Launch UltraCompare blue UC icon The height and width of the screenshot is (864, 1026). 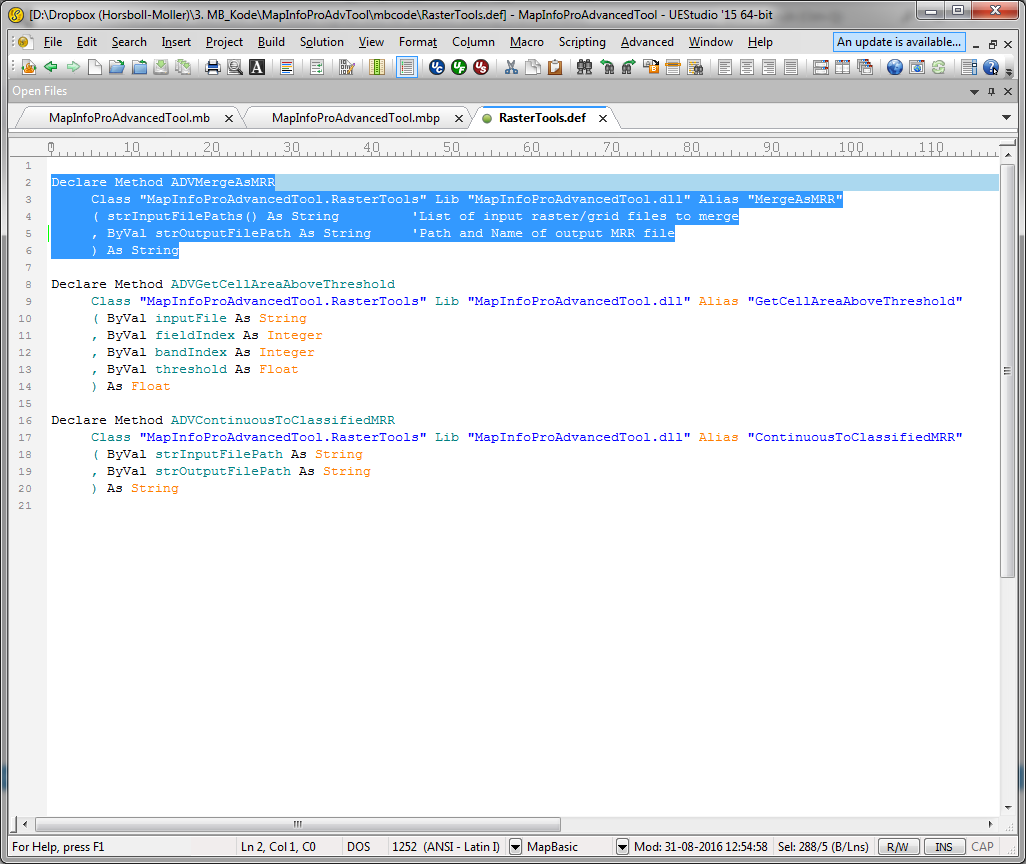click(x=436, y=67)
